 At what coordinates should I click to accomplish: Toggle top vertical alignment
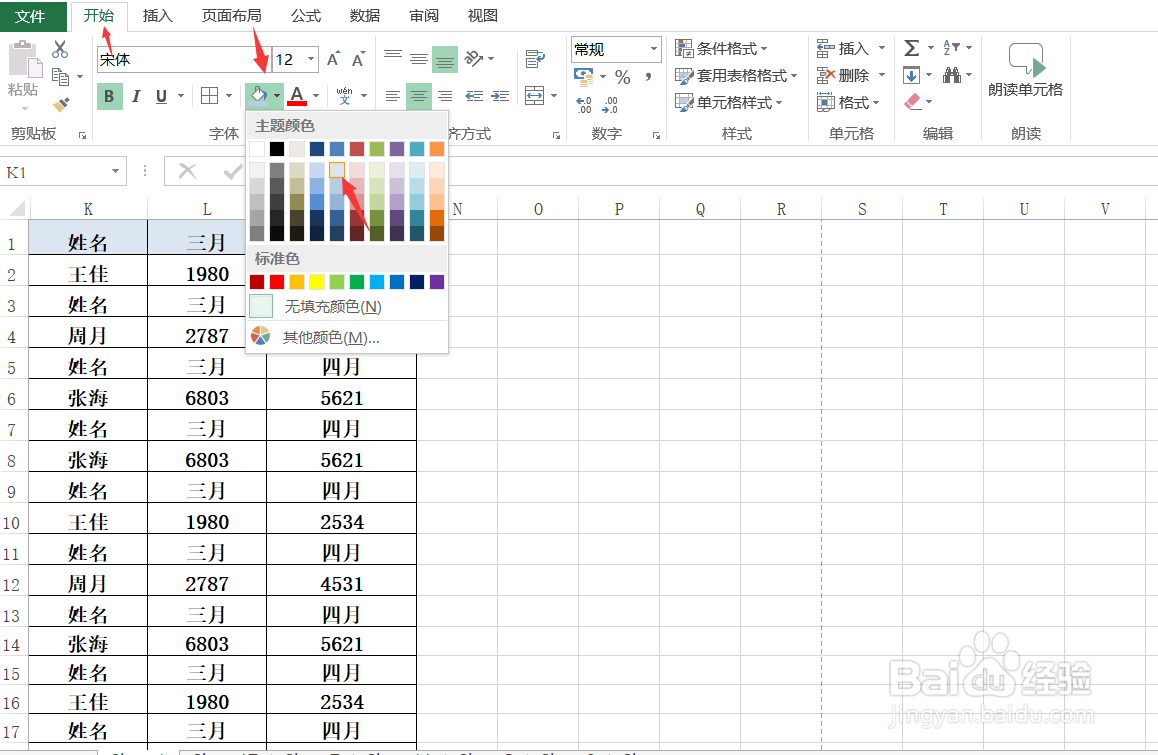393,55
